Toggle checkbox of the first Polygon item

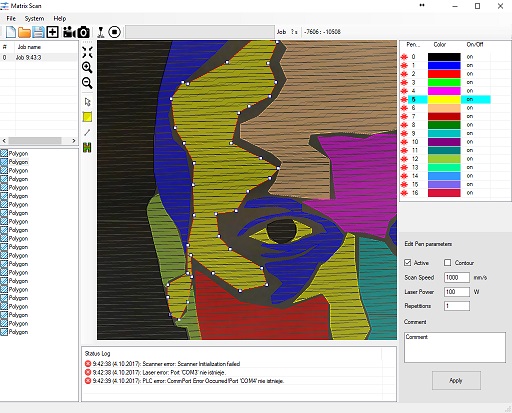click(4, 153)
